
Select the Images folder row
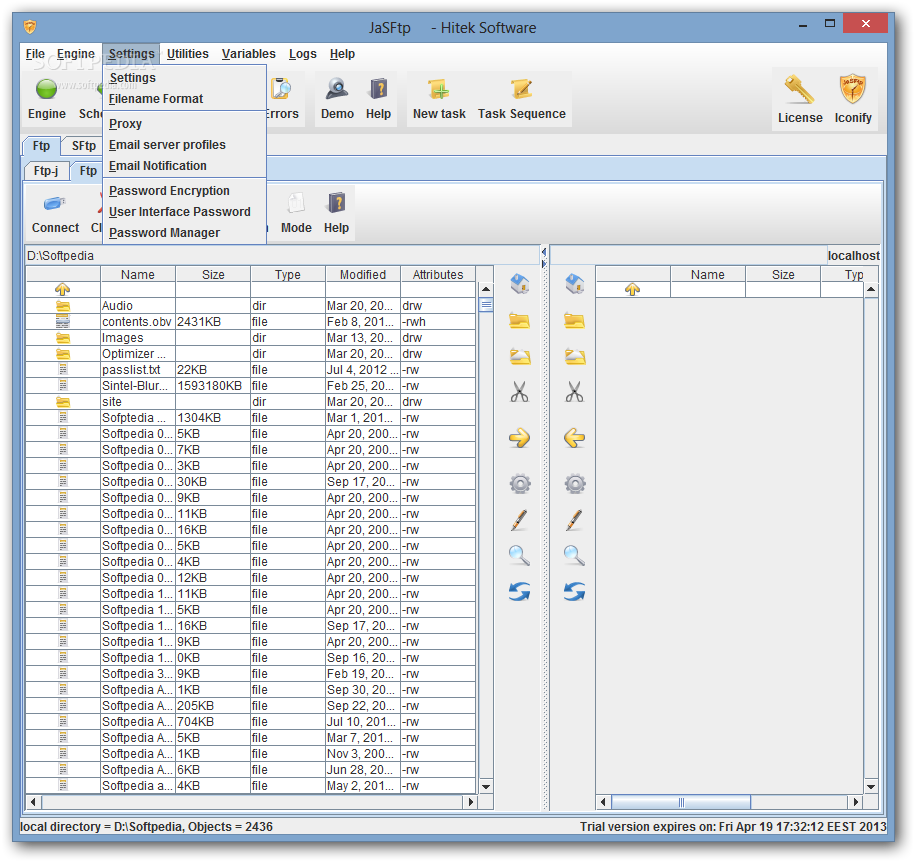[251, 338]
